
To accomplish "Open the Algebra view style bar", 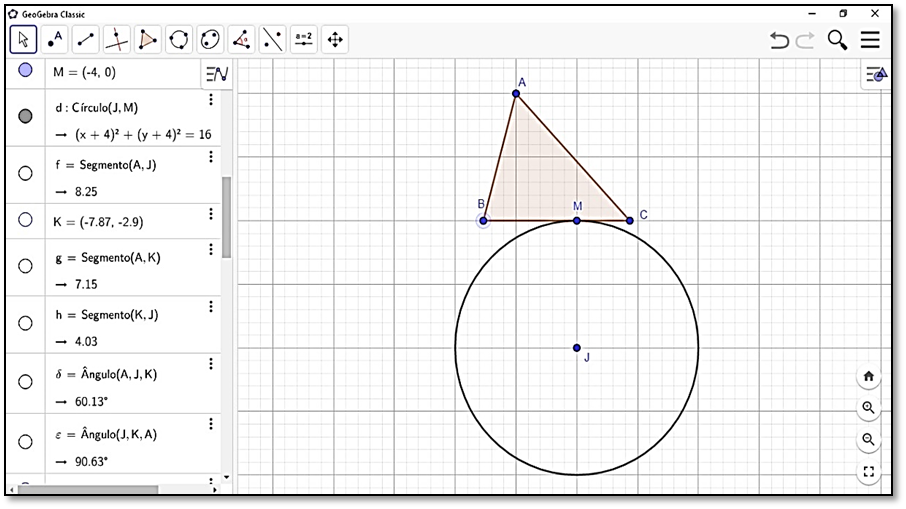I will pos(217,73).
